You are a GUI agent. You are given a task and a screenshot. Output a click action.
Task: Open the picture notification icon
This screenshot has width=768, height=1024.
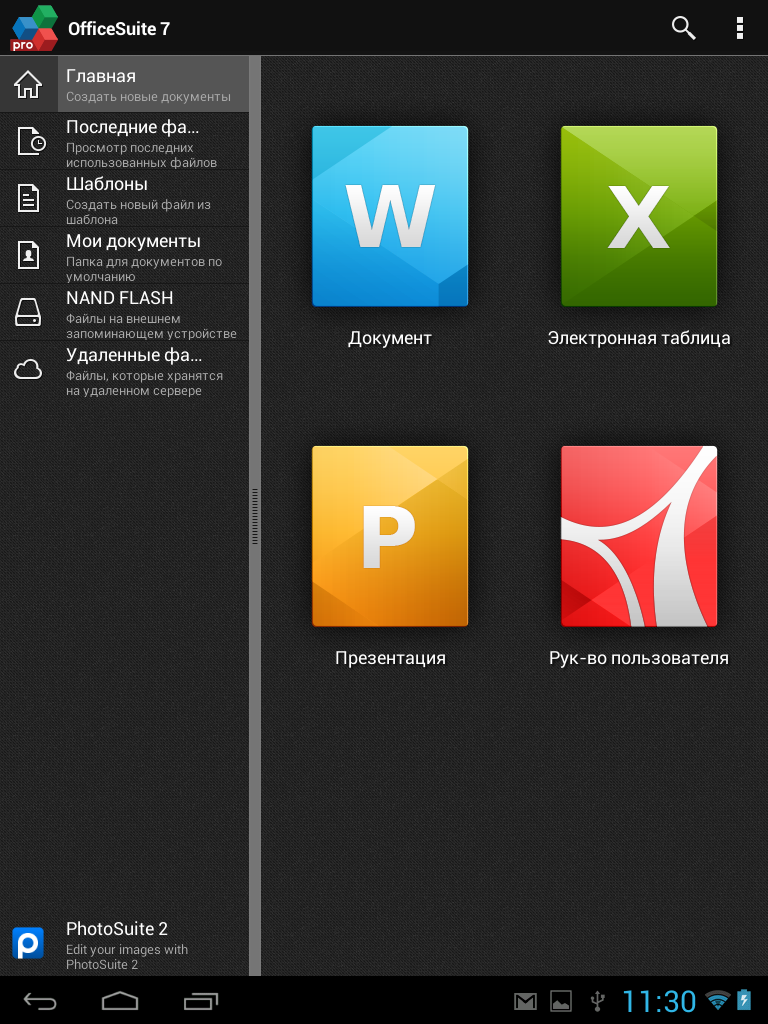(x=561, y=1001)
